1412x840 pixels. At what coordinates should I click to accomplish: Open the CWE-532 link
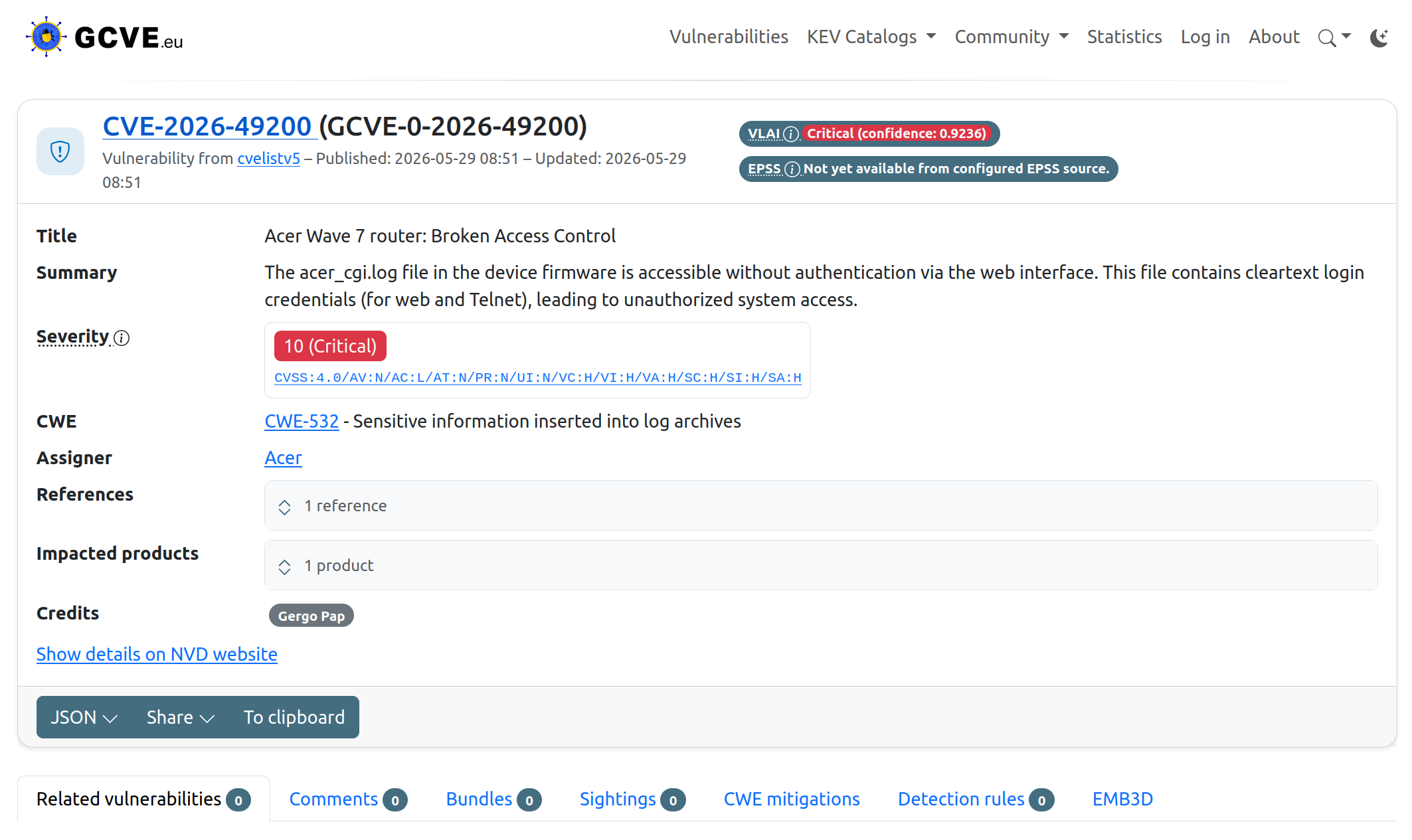coord(302,422)
